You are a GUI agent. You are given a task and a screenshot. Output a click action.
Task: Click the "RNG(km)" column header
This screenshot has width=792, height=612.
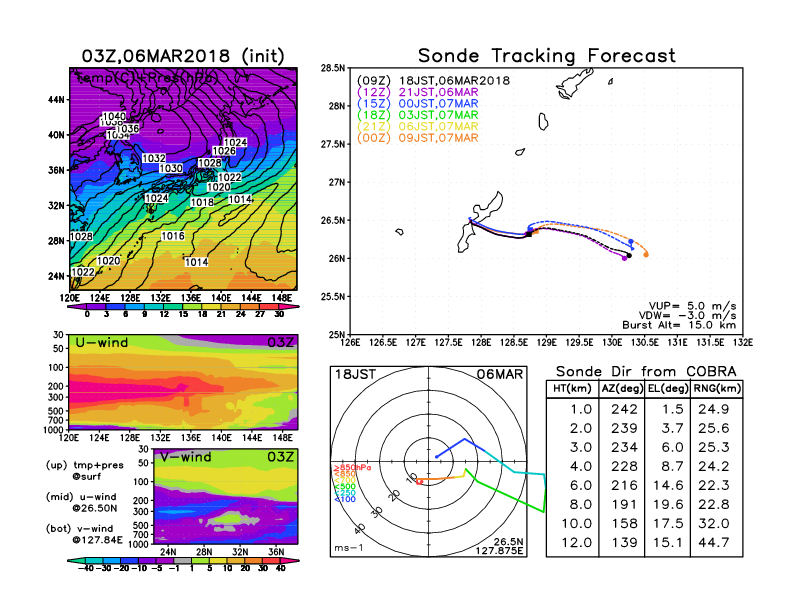click(x=717, y=389)
